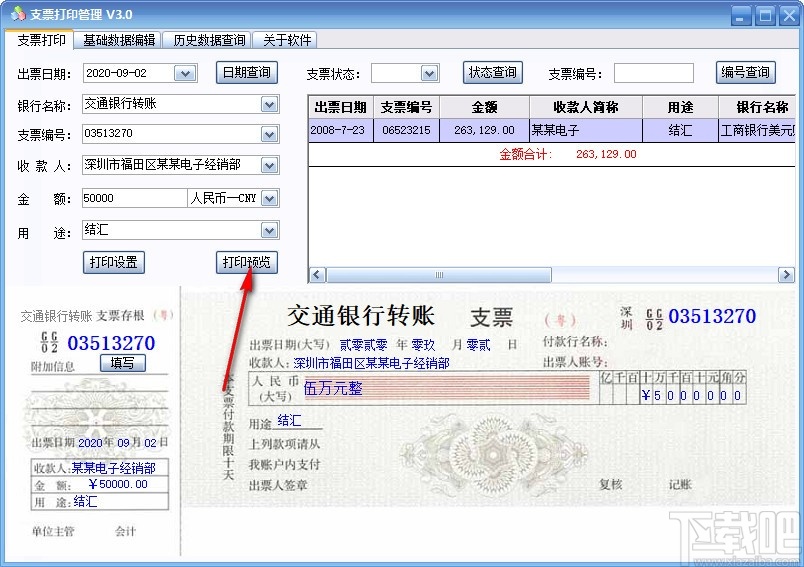
Task: Expand the 出票日期 date picker dropdown
Action: tap(185, 74)
